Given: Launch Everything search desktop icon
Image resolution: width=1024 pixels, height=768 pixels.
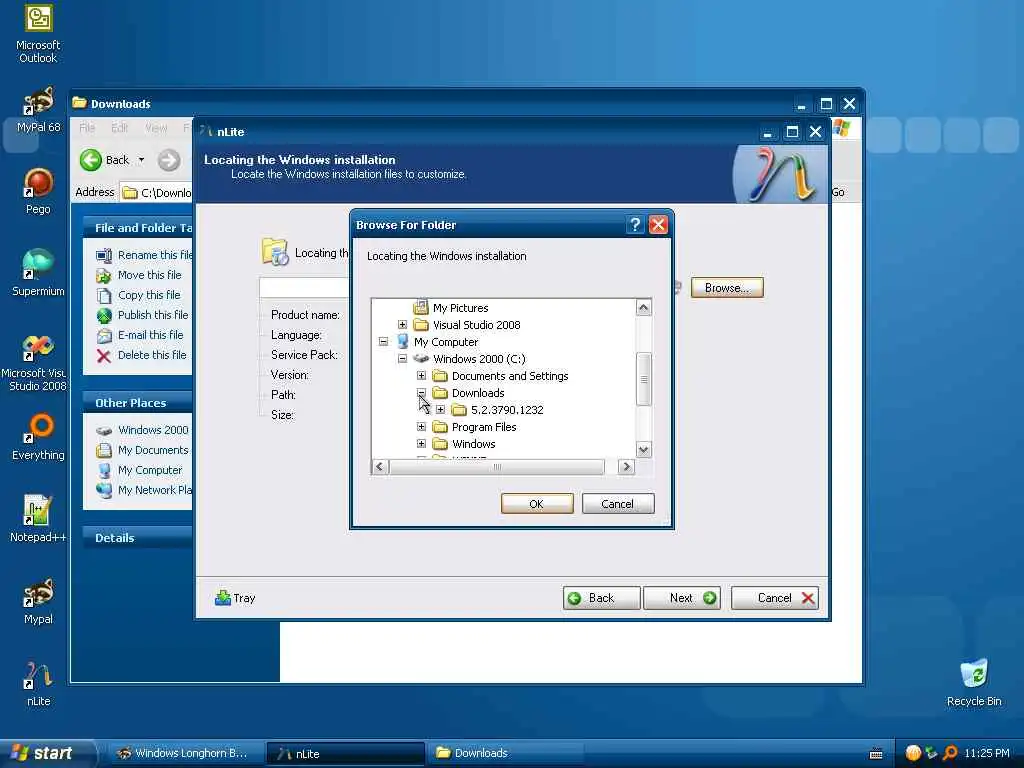Looking at the screenshot, I should pyautogui.click(x=38, y=436).
